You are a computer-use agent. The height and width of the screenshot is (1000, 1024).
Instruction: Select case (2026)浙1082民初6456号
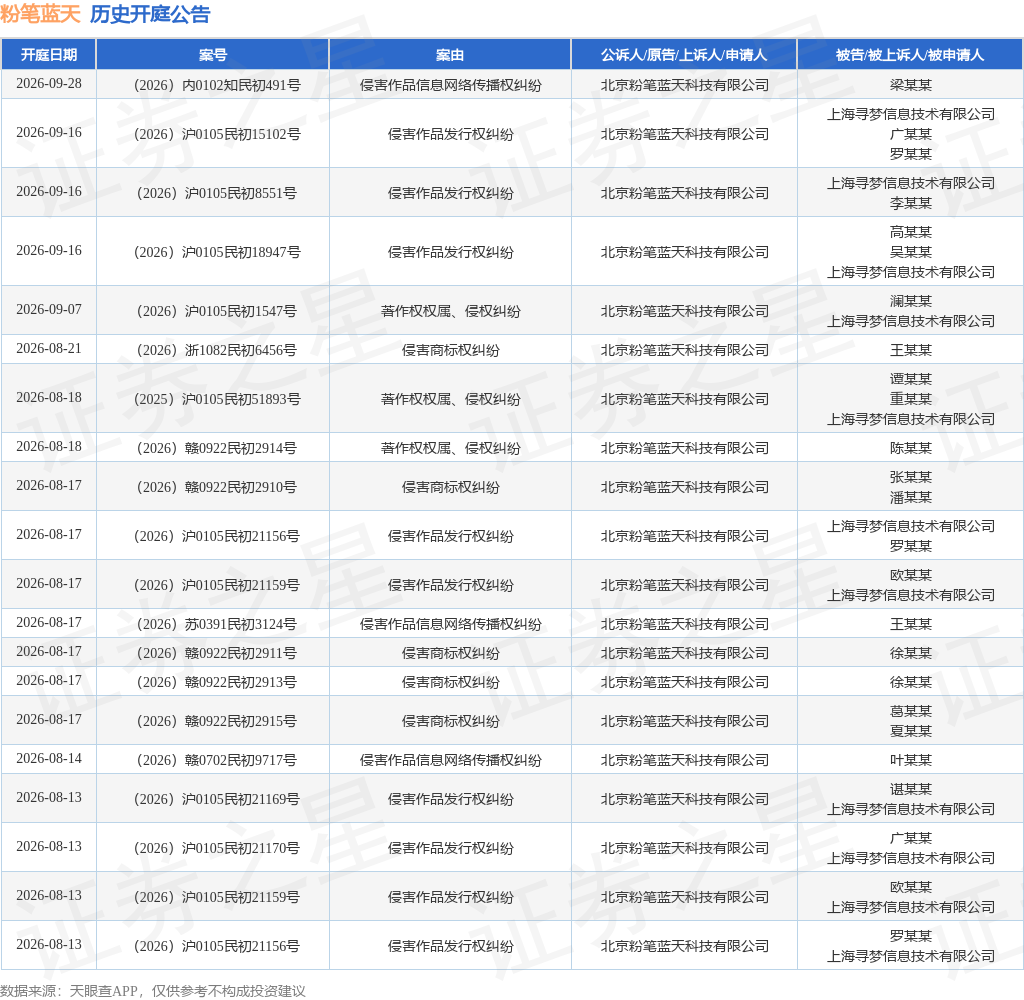pyautogui.click(x=217, y=350)
